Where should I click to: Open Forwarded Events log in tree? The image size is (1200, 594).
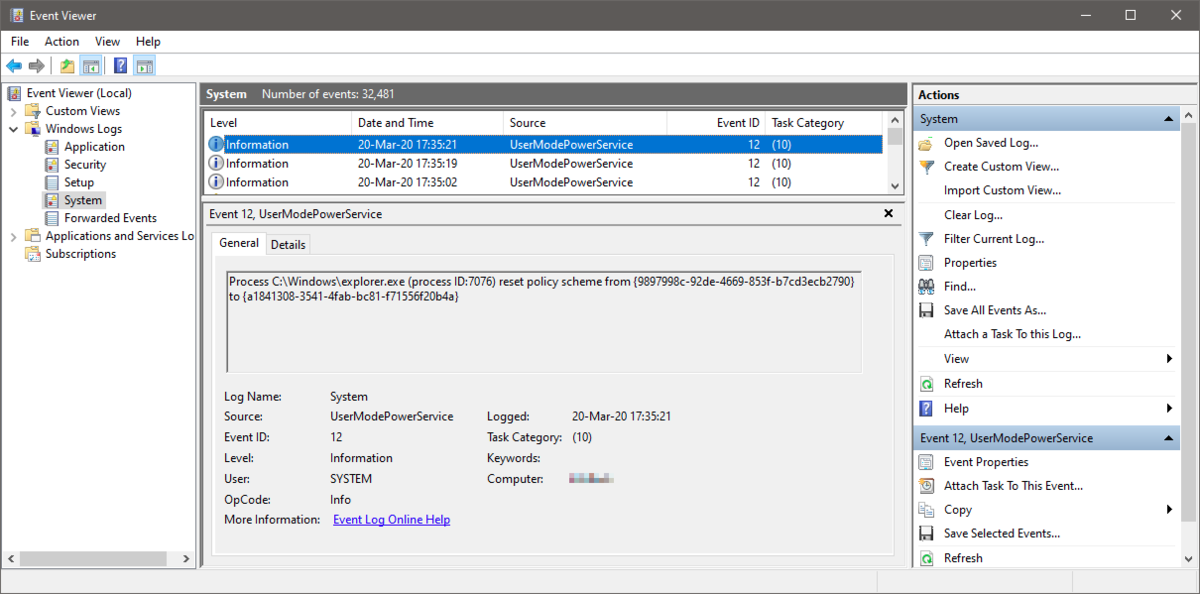tap(110, 218)
